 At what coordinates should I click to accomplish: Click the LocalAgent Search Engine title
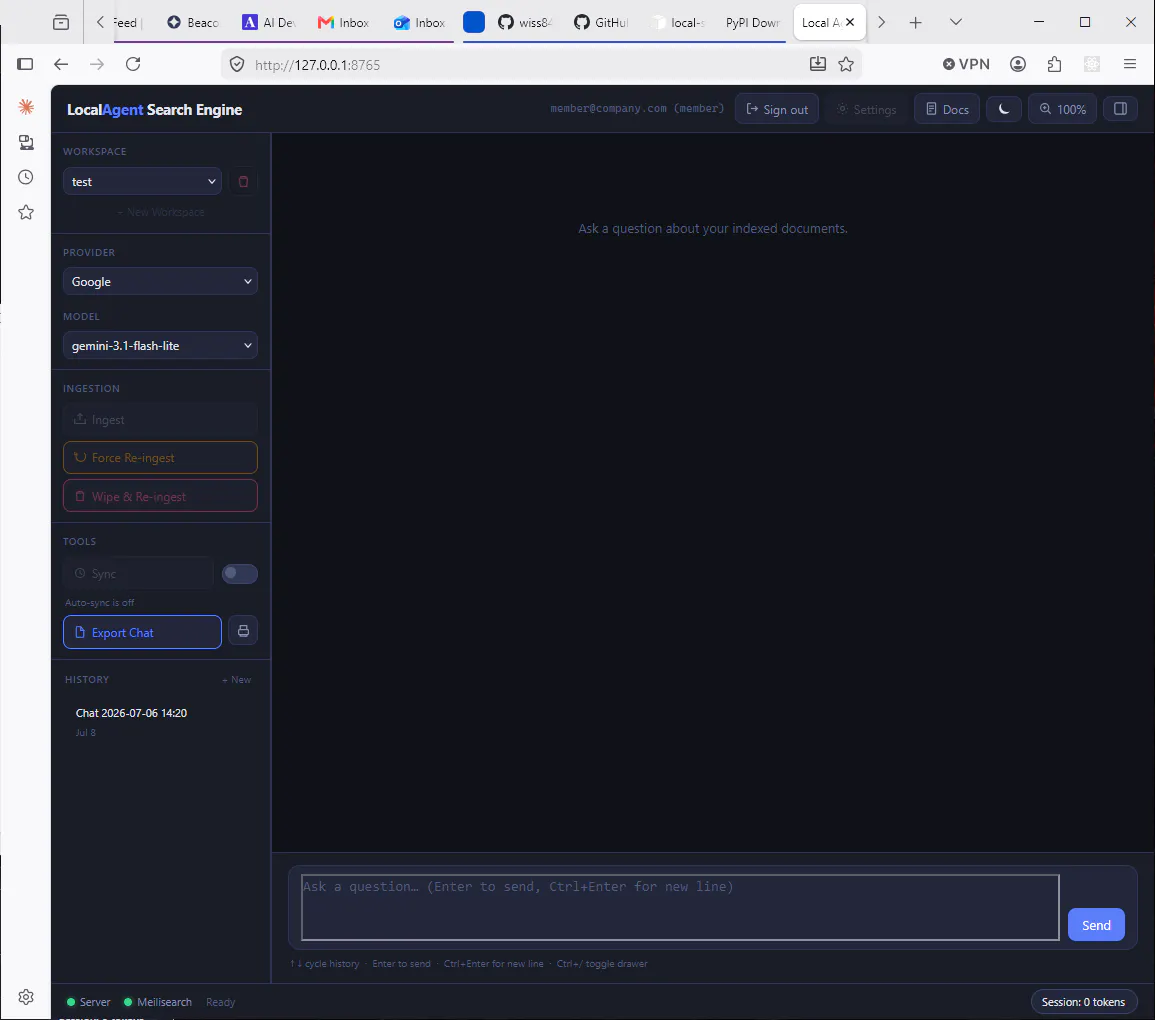[x=155, y=109]
